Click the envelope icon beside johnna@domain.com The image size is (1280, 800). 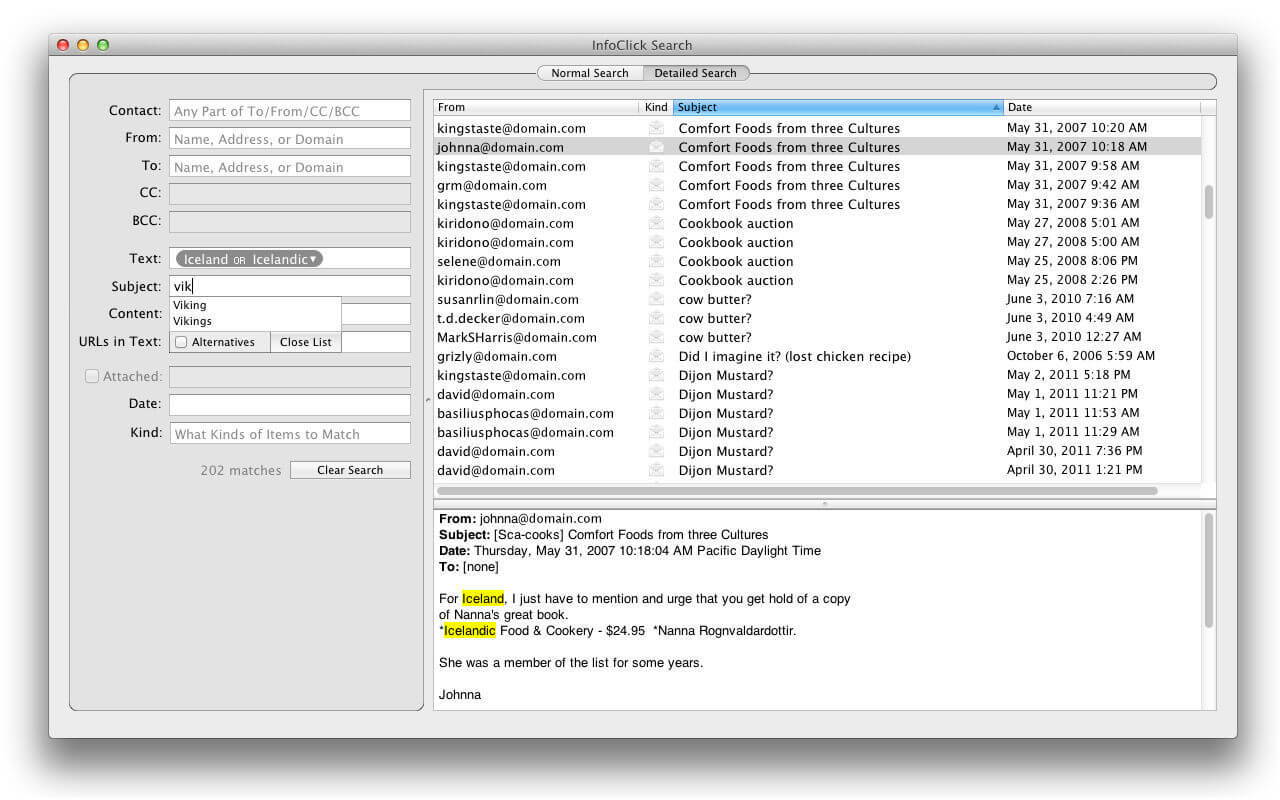coord(656,147)
